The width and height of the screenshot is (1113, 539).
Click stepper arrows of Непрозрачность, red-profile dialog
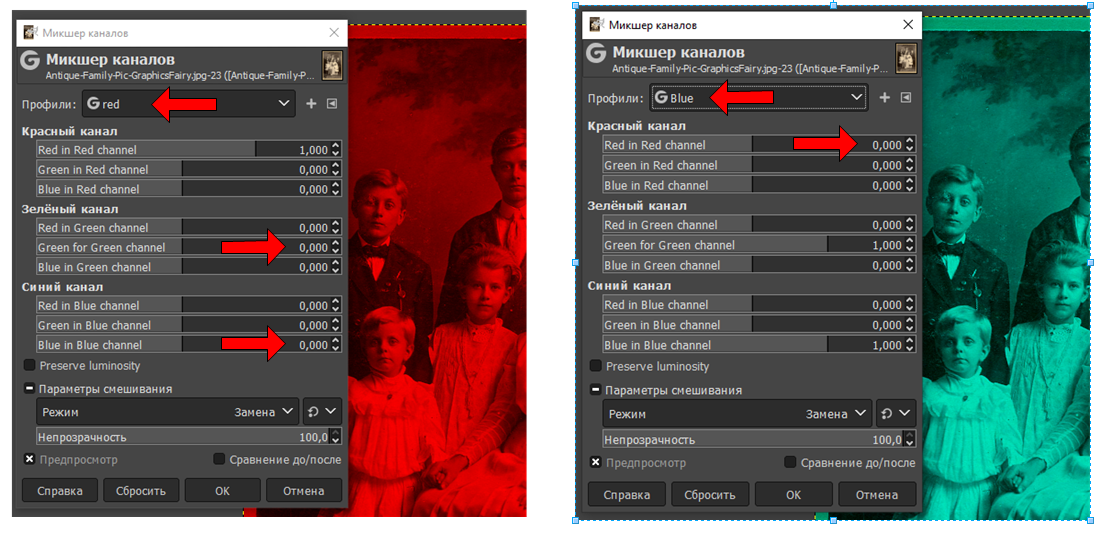(336, 437)
